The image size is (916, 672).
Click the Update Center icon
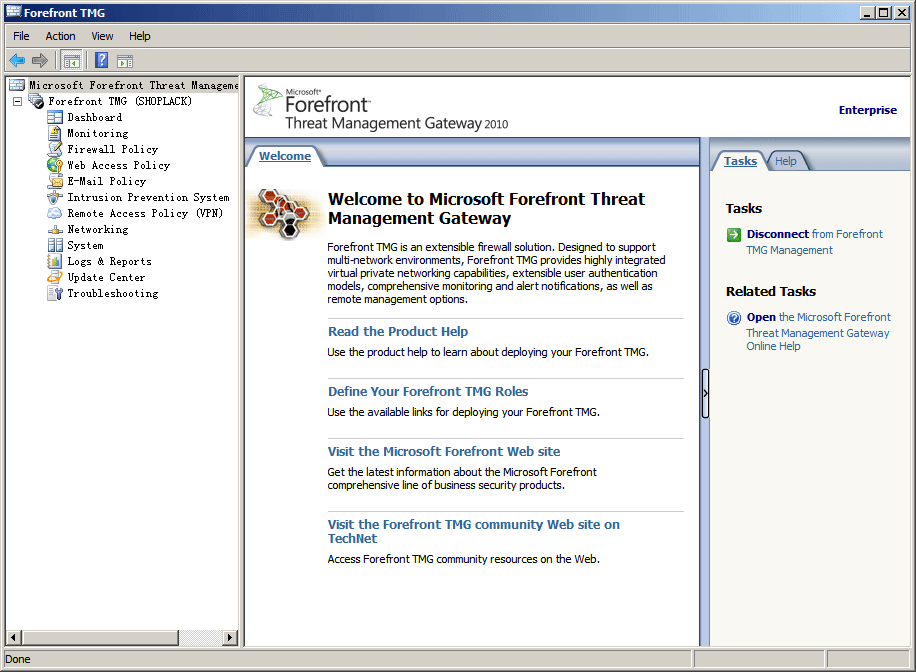coord(55,277)
